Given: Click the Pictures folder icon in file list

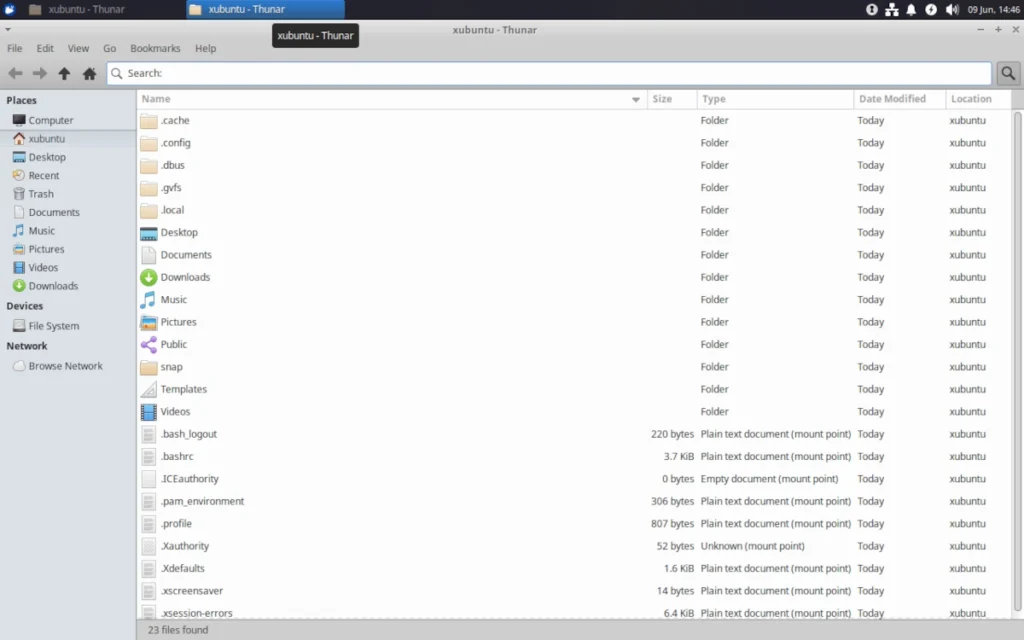Looking at the screenshot, I should tap(148, 323).
